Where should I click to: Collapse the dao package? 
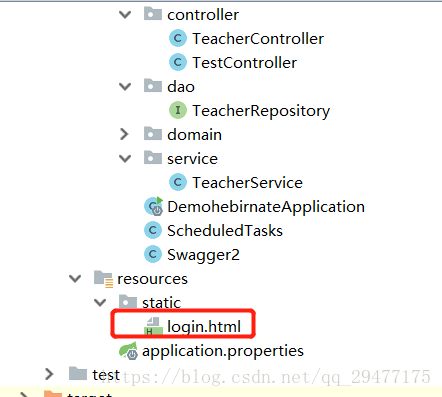pos(125,86)
